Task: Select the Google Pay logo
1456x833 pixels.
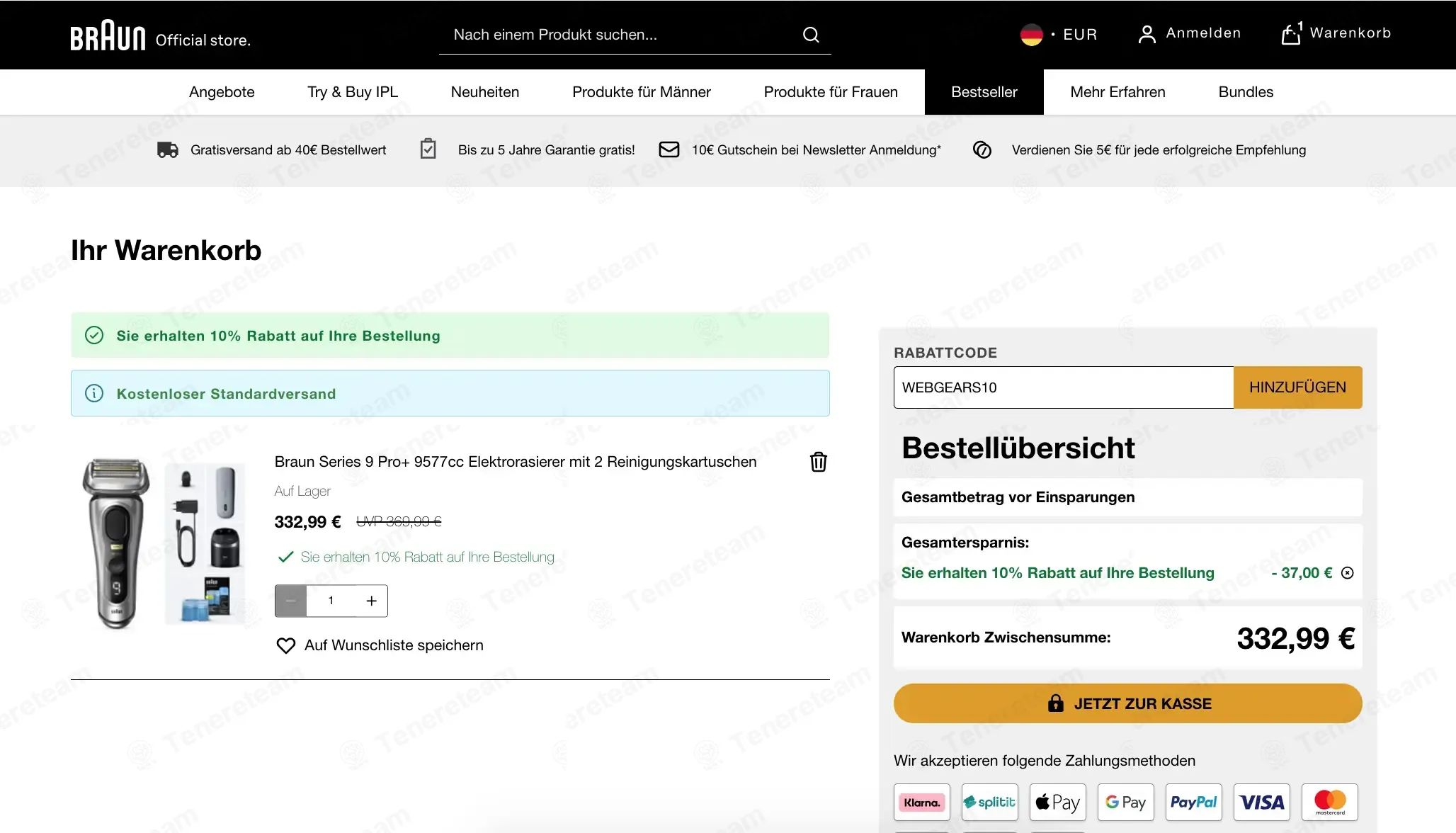Action: [x=1126, y=802]
